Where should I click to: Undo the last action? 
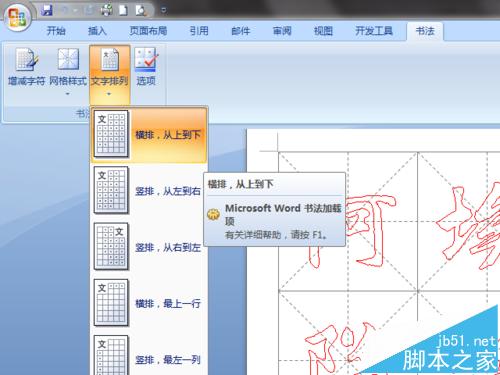[x=64, y=10]
